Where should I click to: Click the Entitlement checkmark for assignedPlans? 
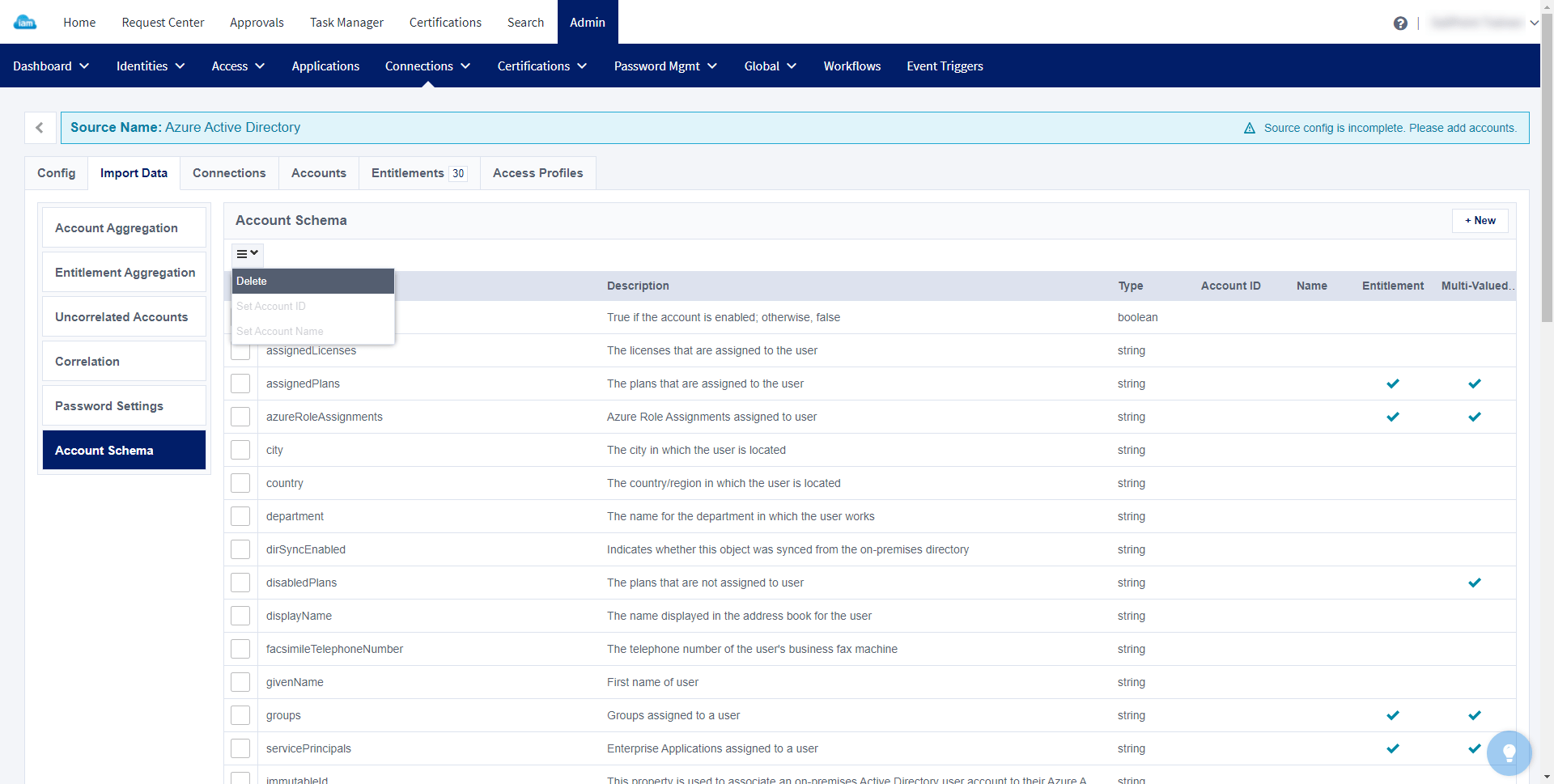1393,384
